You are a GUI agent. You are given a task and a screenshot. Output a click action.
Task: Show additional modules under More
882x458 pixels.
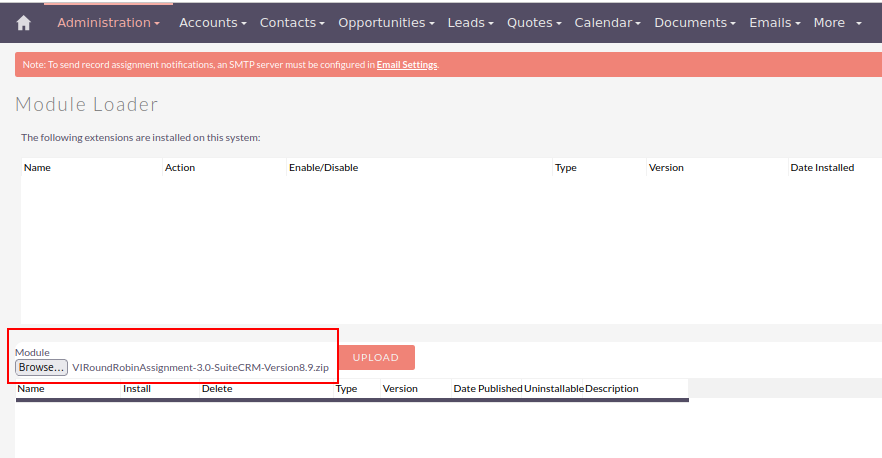coord(837,22)
